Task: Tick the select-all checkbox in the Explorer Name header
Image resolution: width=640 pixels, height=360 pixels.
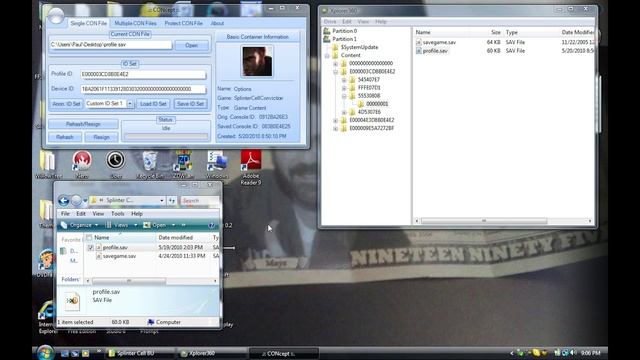Action: (89, 238)
